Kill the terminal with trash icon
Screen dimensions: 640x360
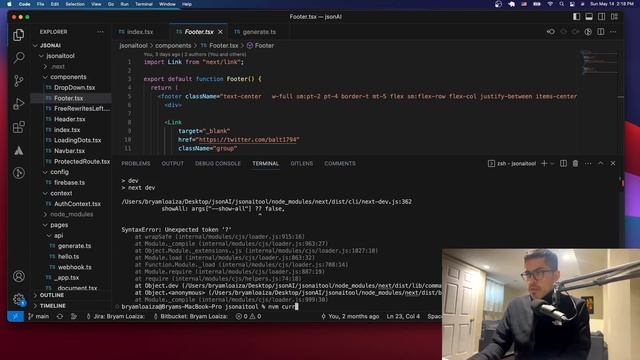click(576, 163)
